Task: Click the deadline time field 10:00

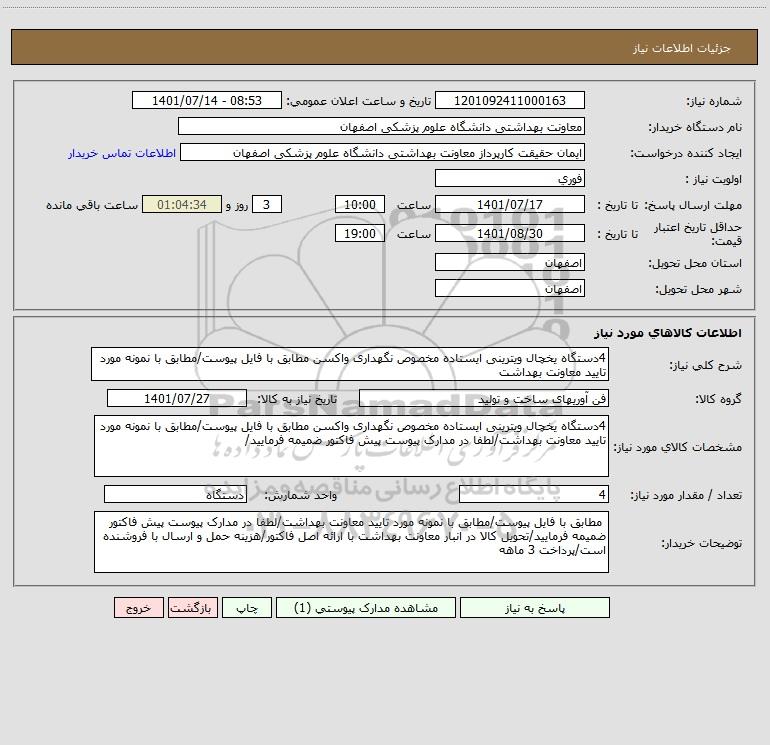Action: click(359, 204)
